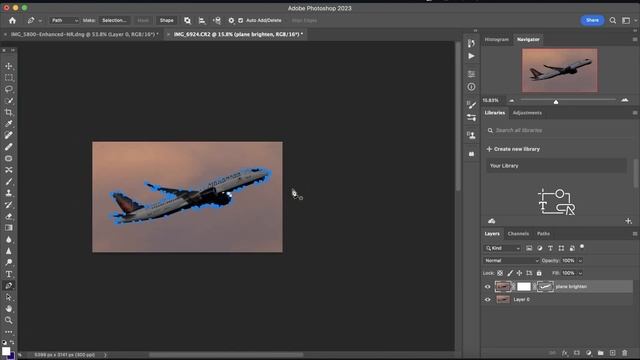Toggle the Auto Add/Delete checkbox
The height and width of the screenshot is (360, 640).
click(x=240, y=20)
